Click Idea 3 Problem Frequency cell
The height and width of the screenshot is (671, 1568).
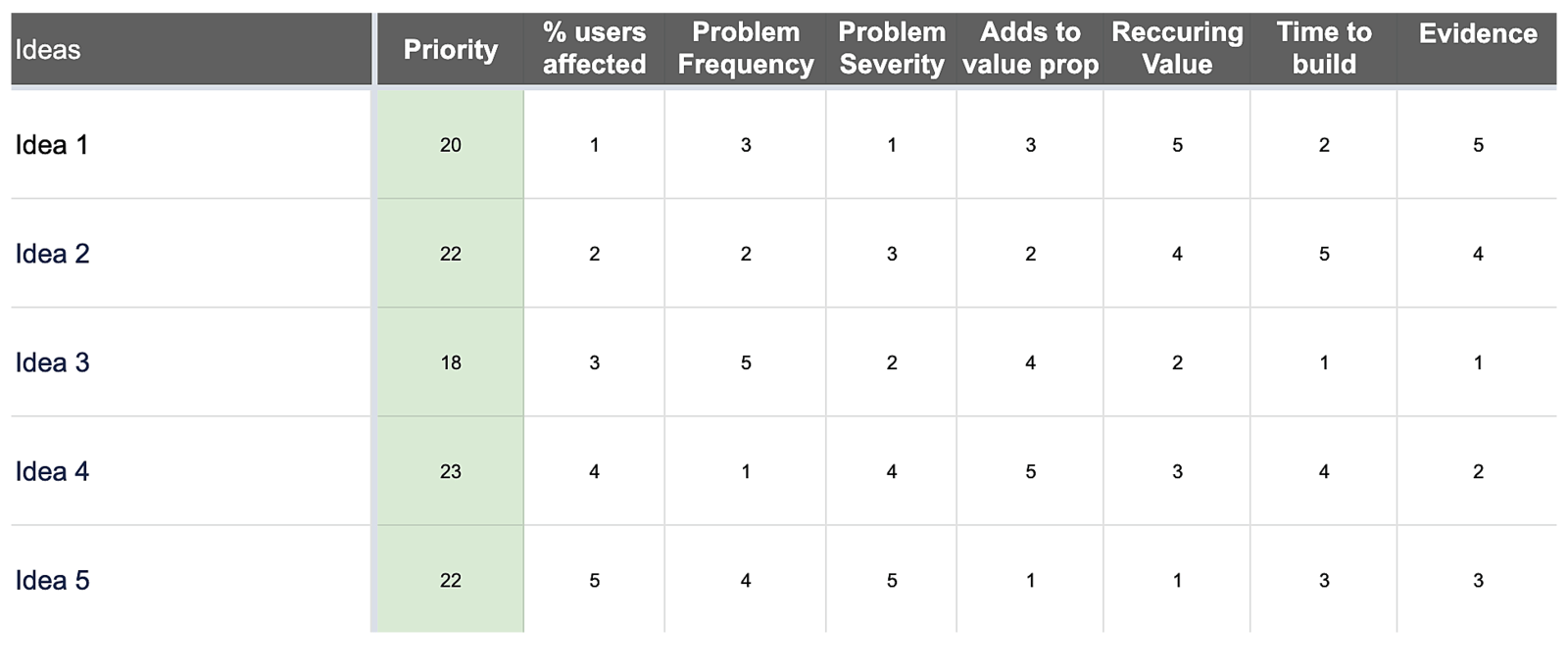746,362
